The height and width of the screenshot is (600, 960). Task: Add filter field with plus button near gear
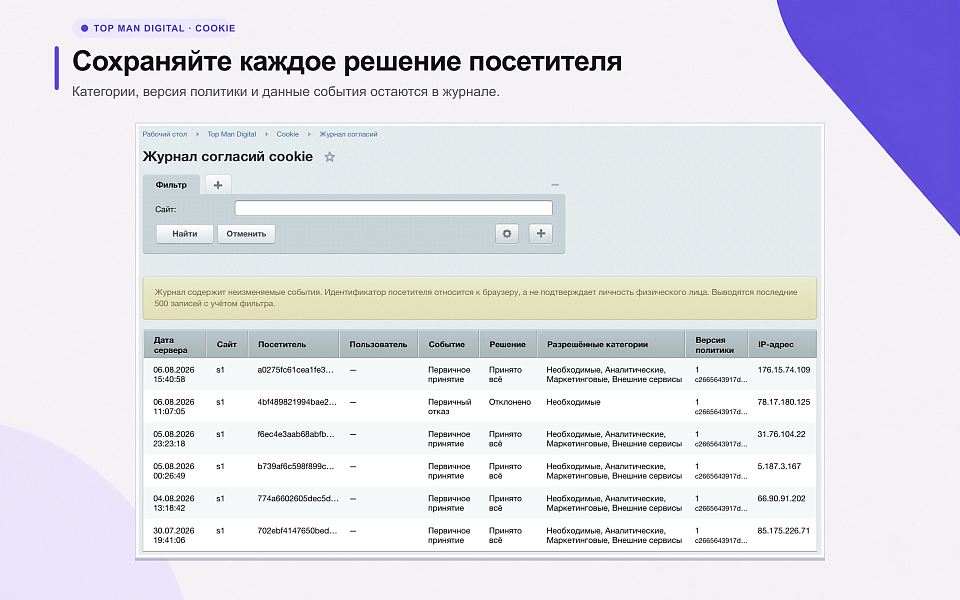tap(541, 233)
